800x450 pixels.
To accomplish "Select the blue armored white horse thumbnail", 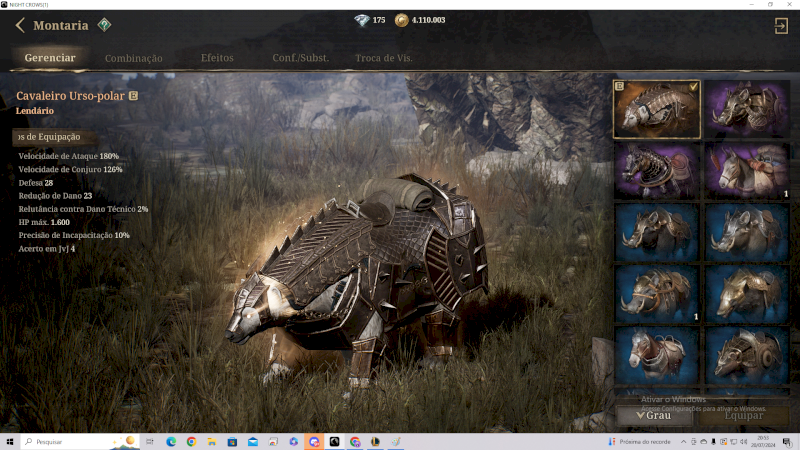I will (x=656, y=355).
